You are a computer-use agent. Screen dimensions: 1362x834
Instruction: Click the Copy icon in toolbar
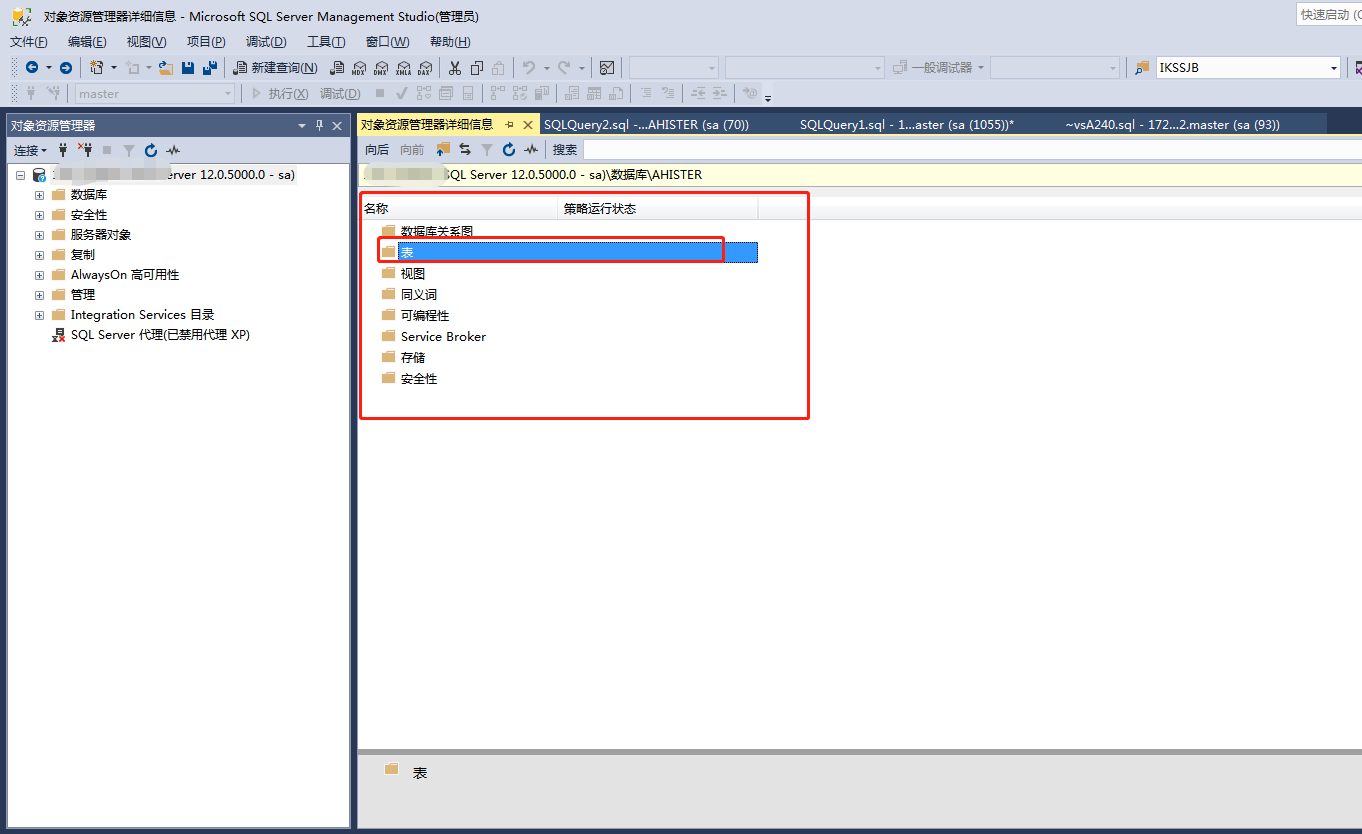point(477,67)
